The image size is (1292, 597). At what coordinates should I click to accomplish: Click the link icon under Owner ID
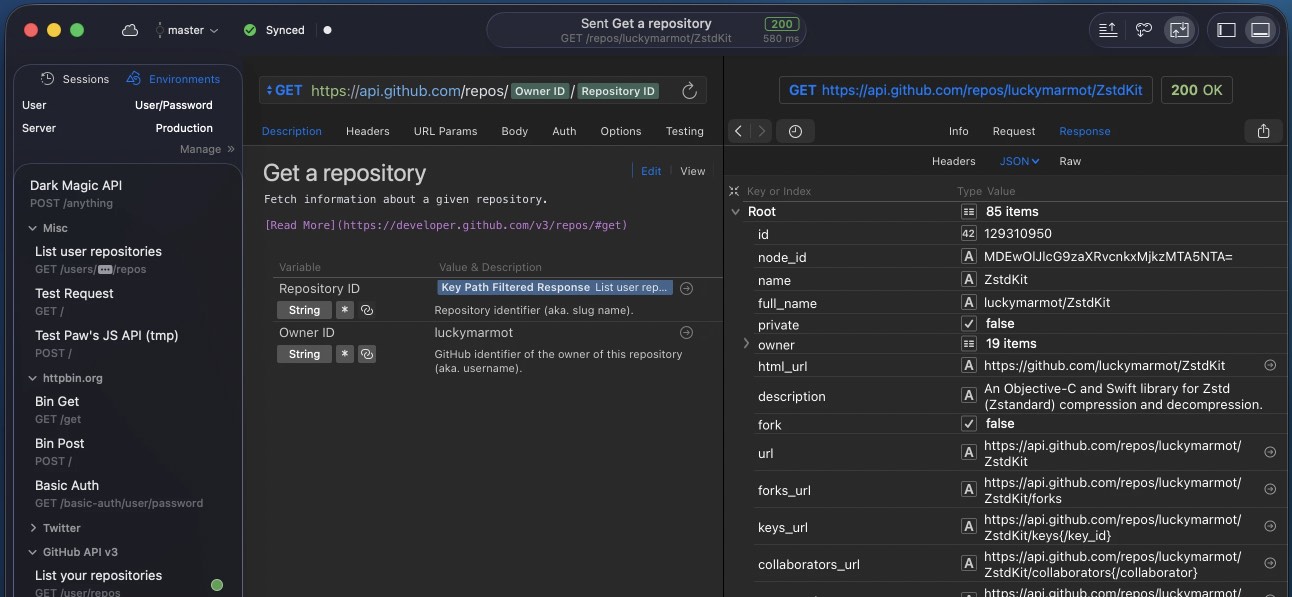click(x=367, y=354)
